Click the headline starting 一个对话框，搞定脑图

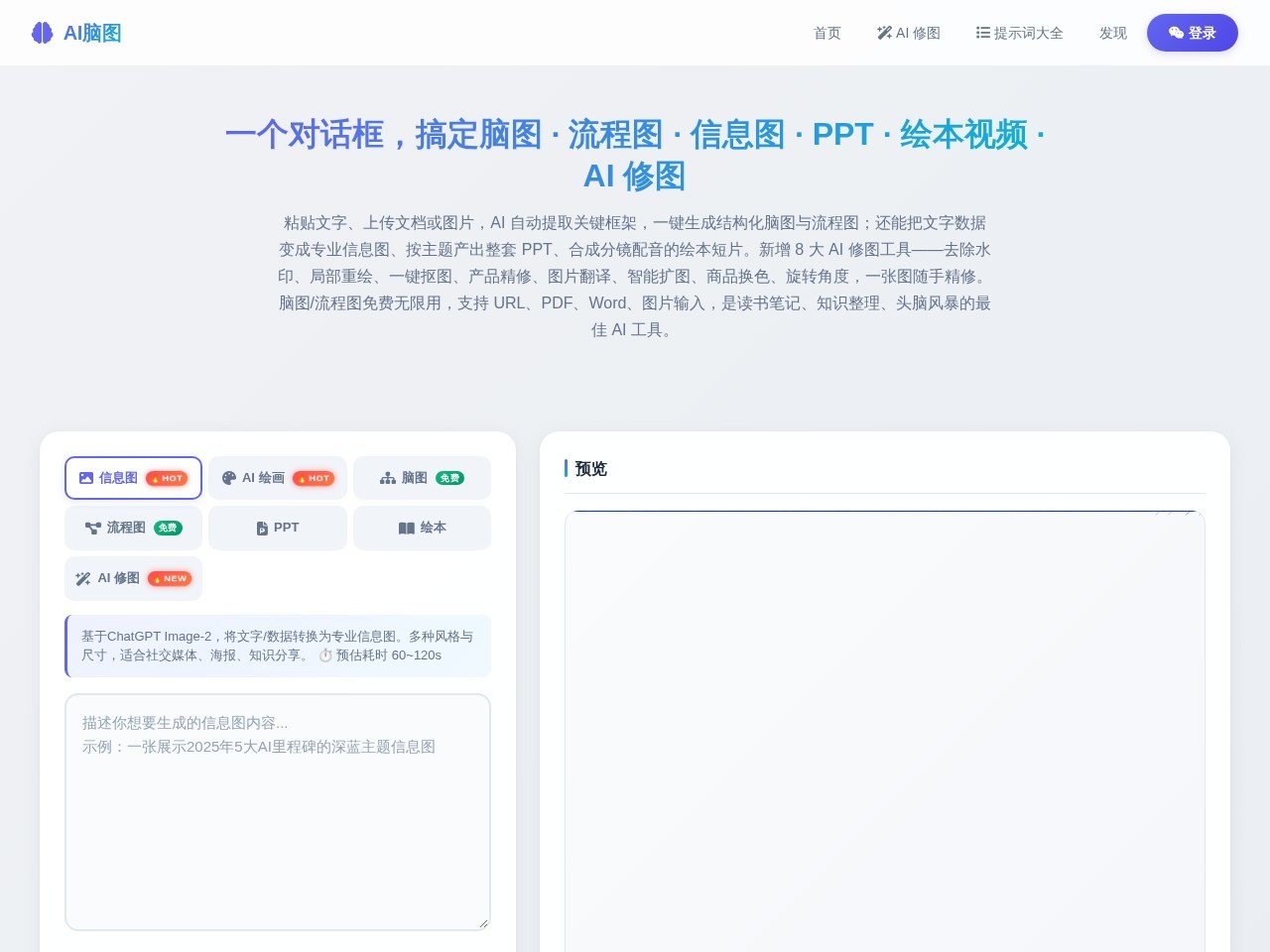coord(635,155)
